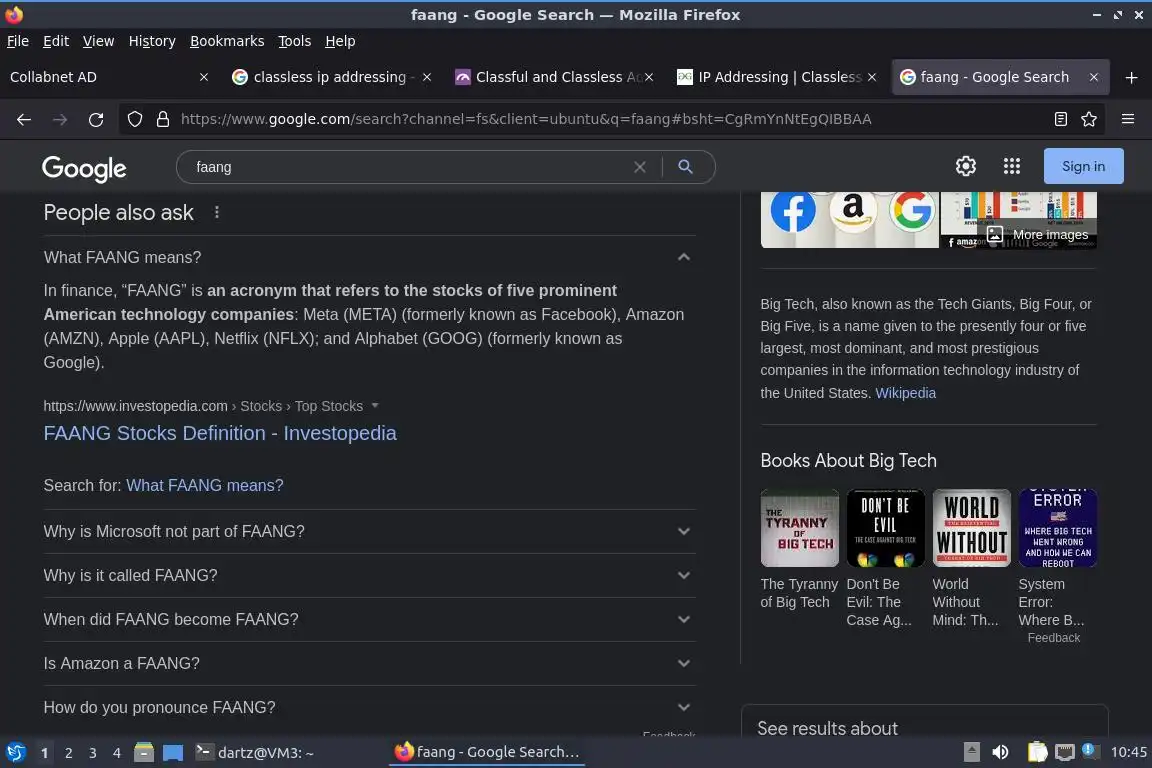Open the volume control in system tray
Screen dimensions: 1152x768
coord(1000,752)
